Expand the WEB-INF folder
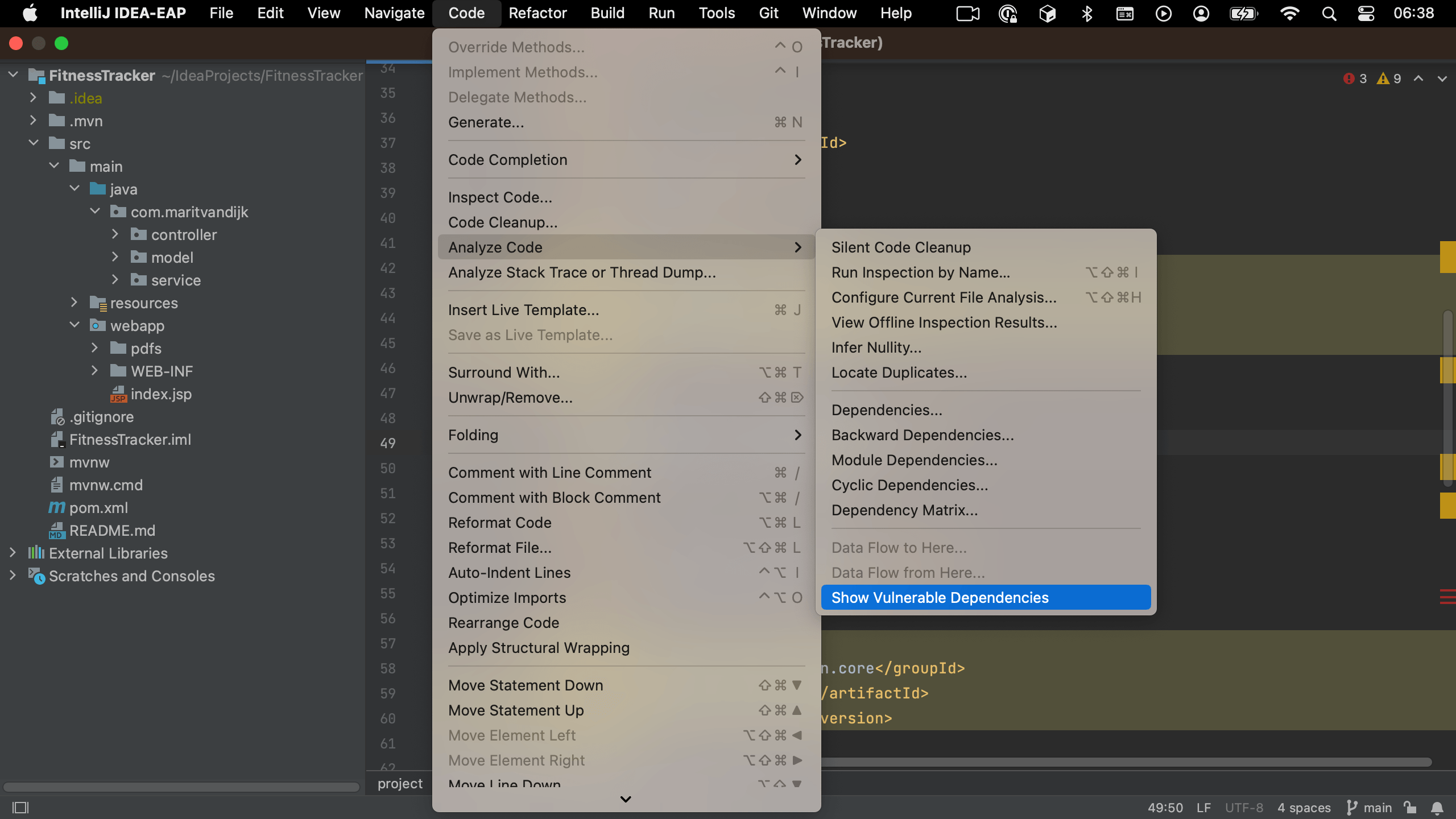 (94, 371)
